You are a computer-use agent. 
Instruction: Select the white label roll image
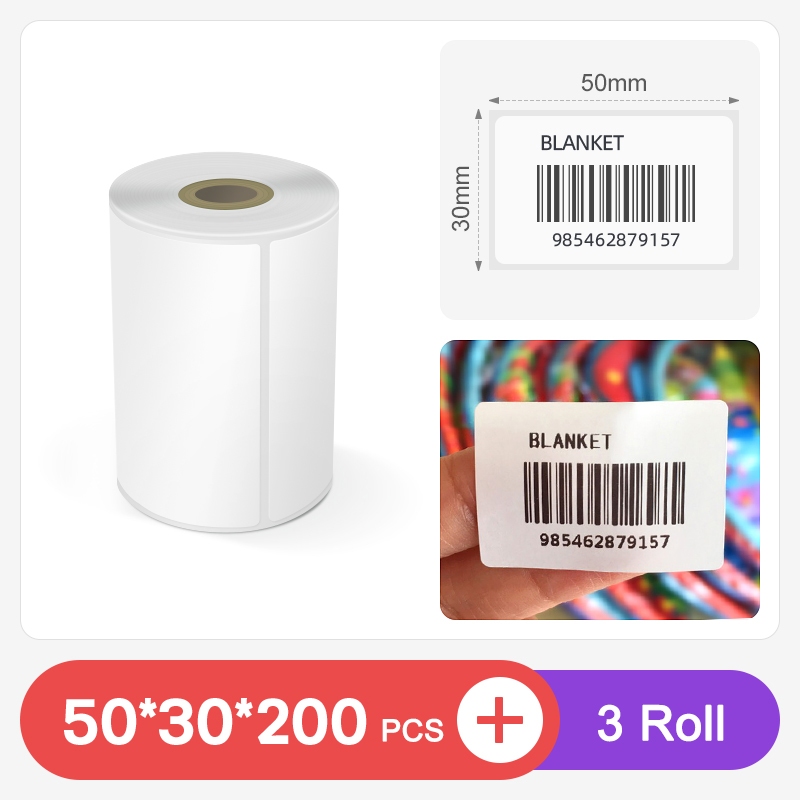(x=223, y=342)
